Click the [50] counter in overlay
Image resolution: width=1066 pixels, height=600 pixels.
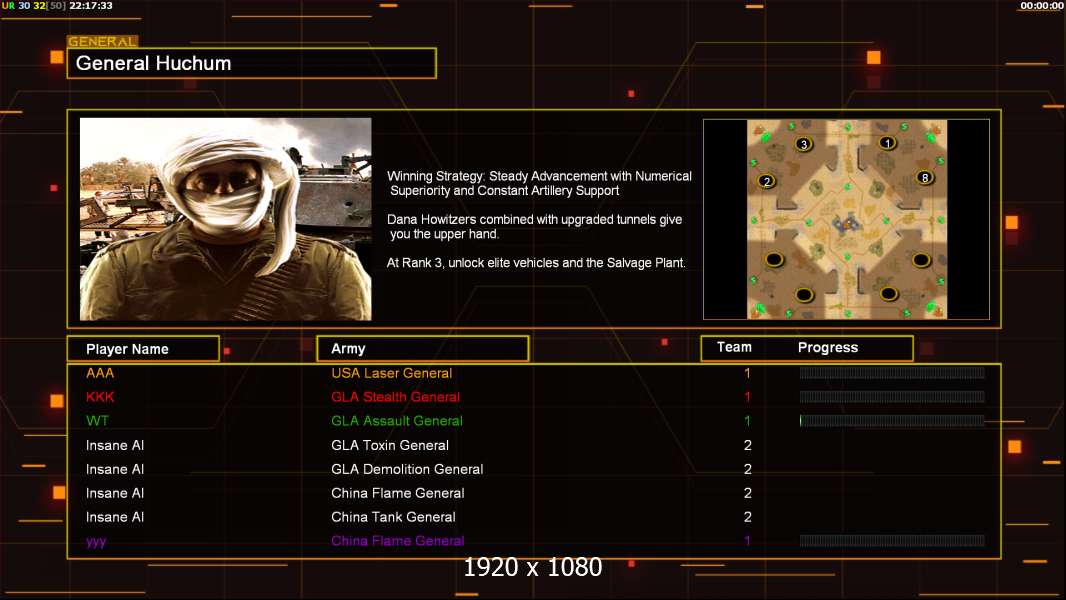pos(56,5)
